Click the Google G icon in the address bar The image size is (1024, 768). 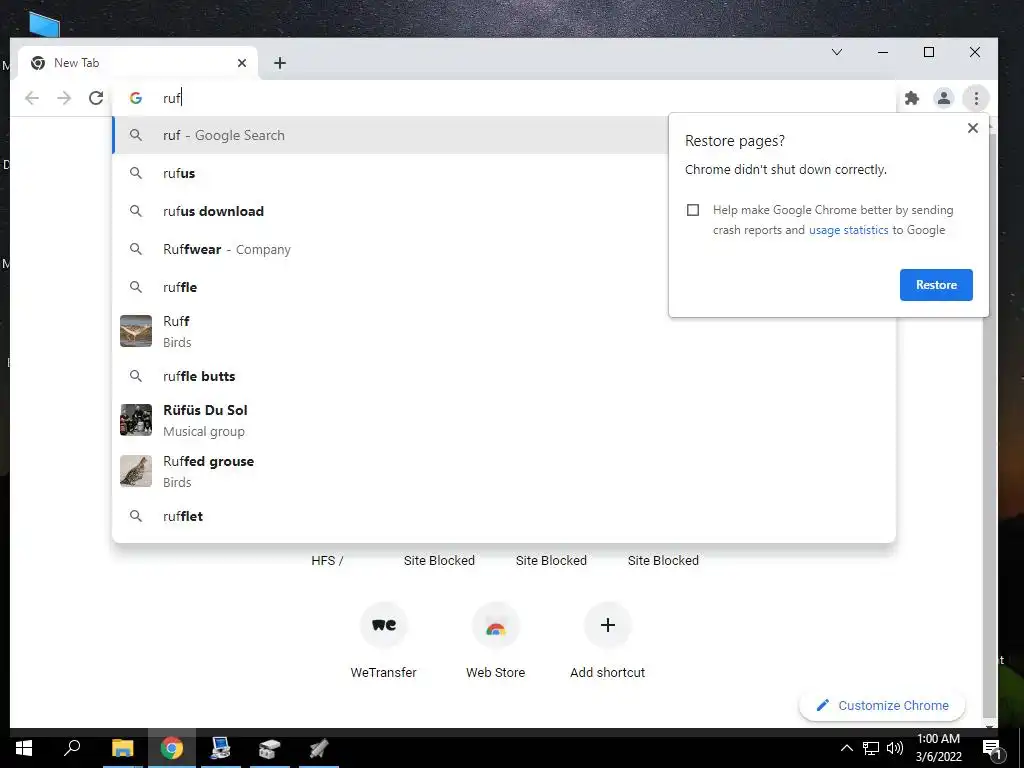click(135, 98)
